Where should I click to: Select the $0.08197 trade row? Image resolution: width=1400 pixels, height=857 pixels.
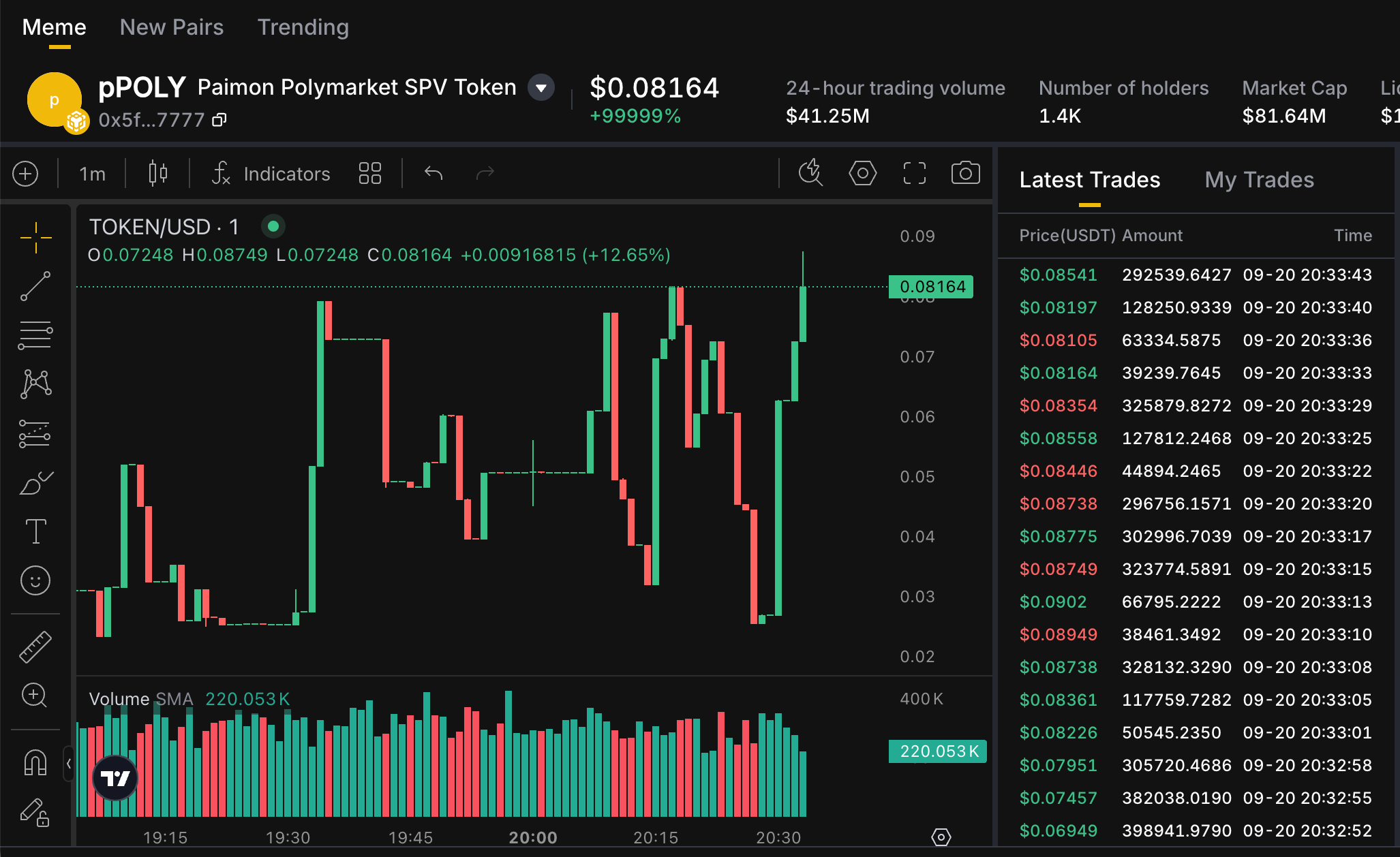click(1196, 308)
